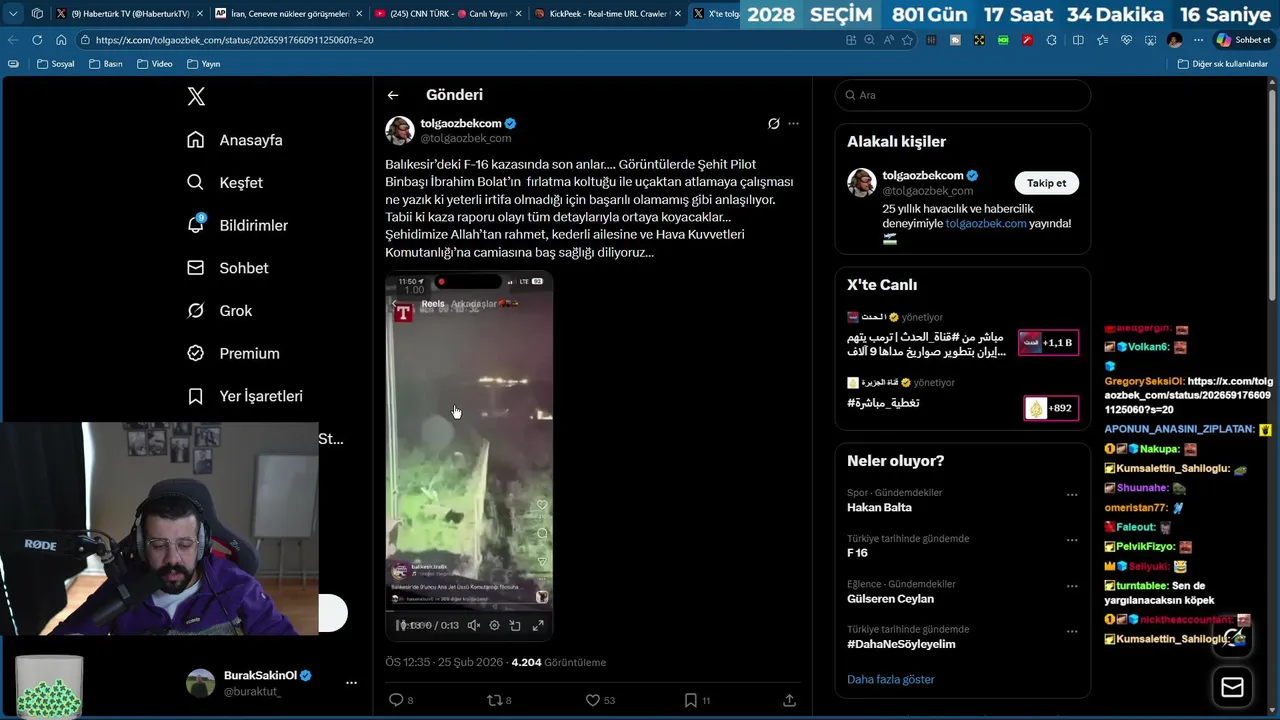Click the video progress bar
The image size is (1280, 720).
click(469, 610)
